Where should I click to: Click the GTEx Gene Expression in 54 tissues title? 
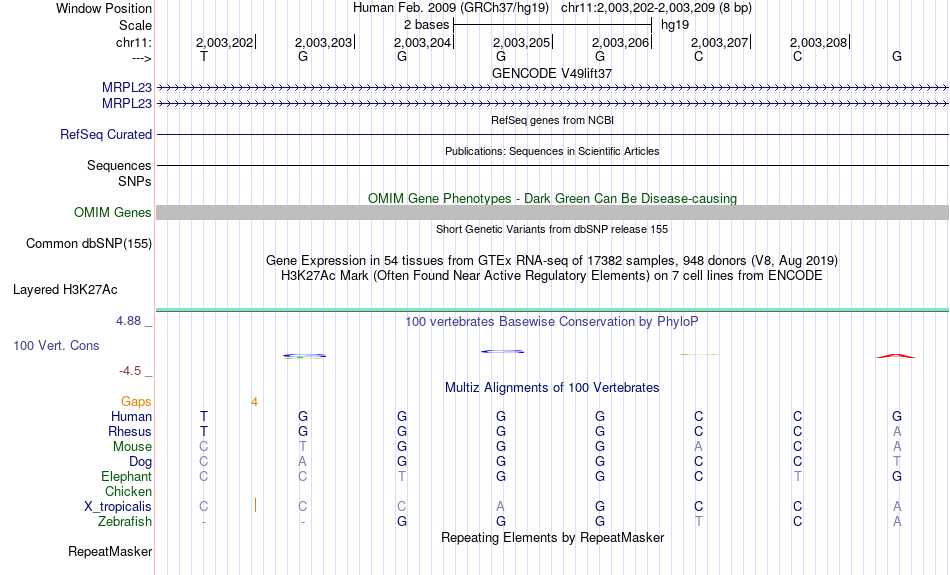(x=552, y=261)
